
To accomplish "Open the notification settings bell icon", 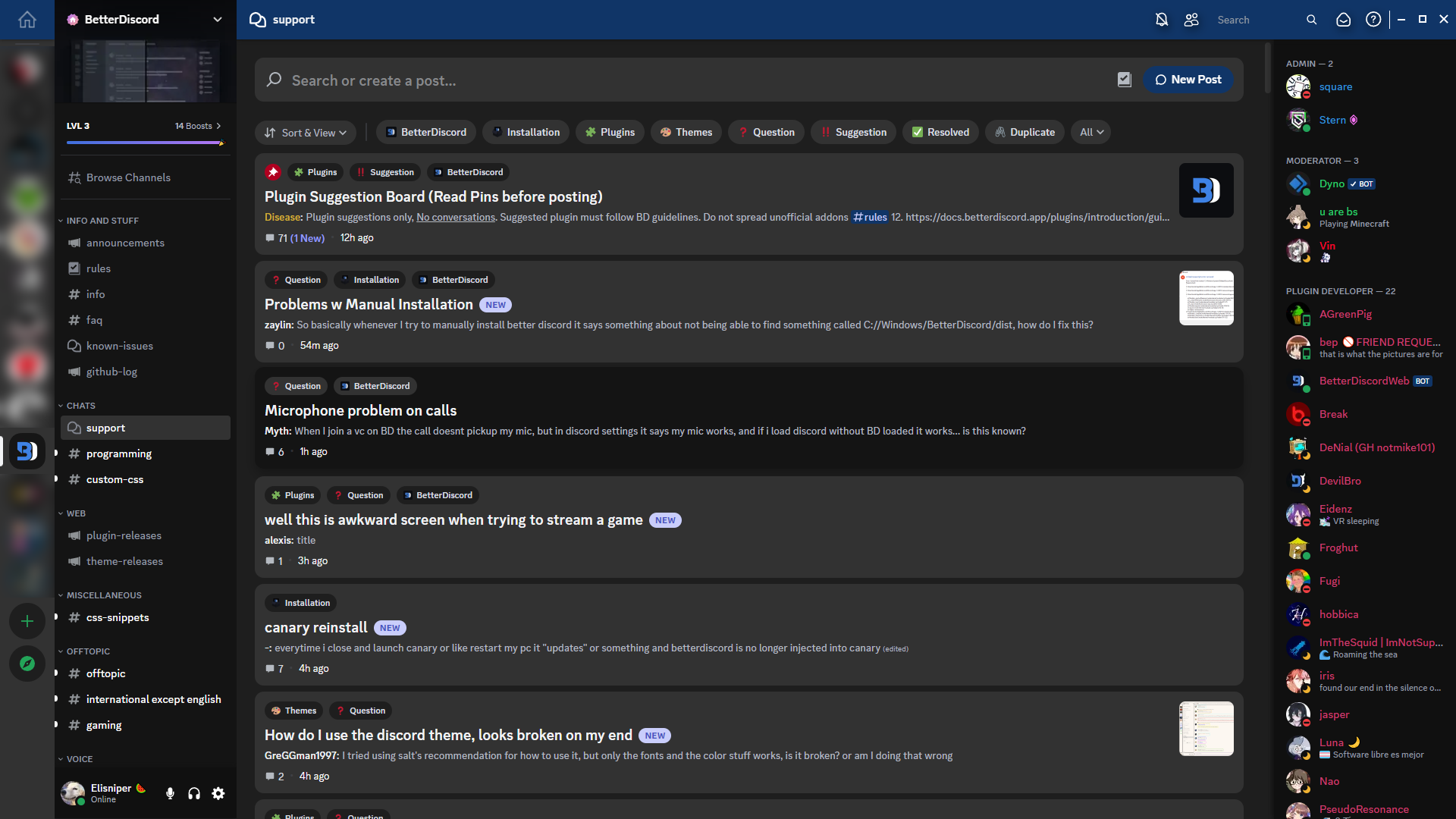I will point(1161,20).
